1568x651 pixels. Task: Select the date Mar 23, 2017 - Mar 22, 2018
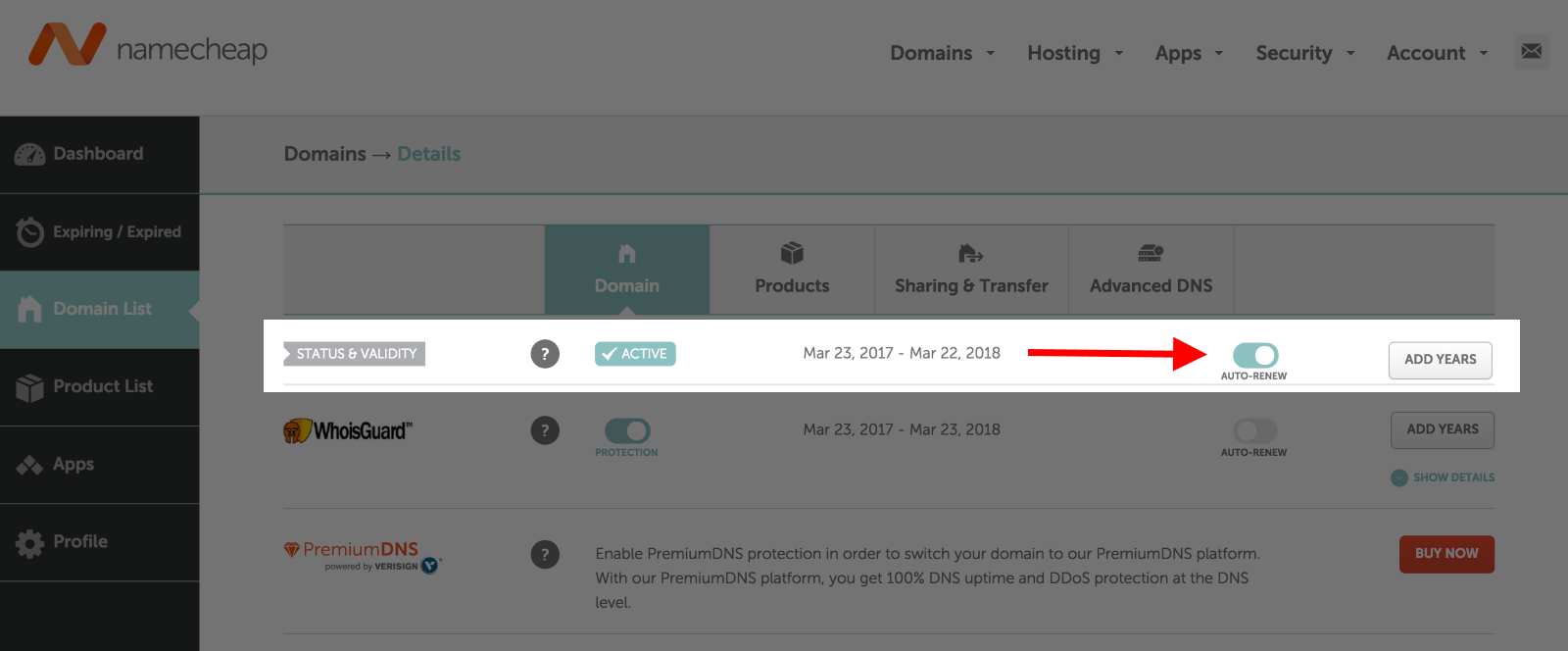(x=902, y=353)
